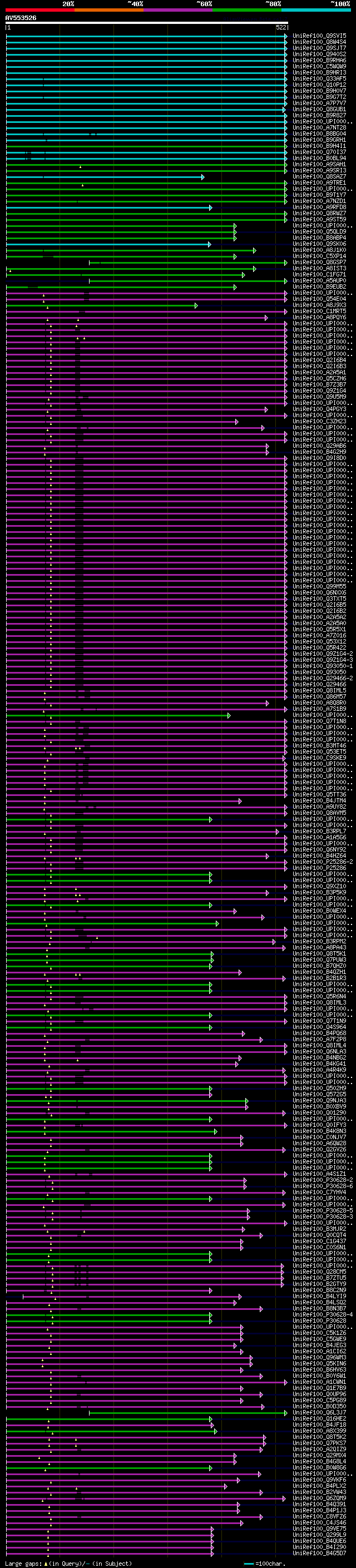Select the AV553526 query name
The image size is (356, 1568).
click(21, 18)
